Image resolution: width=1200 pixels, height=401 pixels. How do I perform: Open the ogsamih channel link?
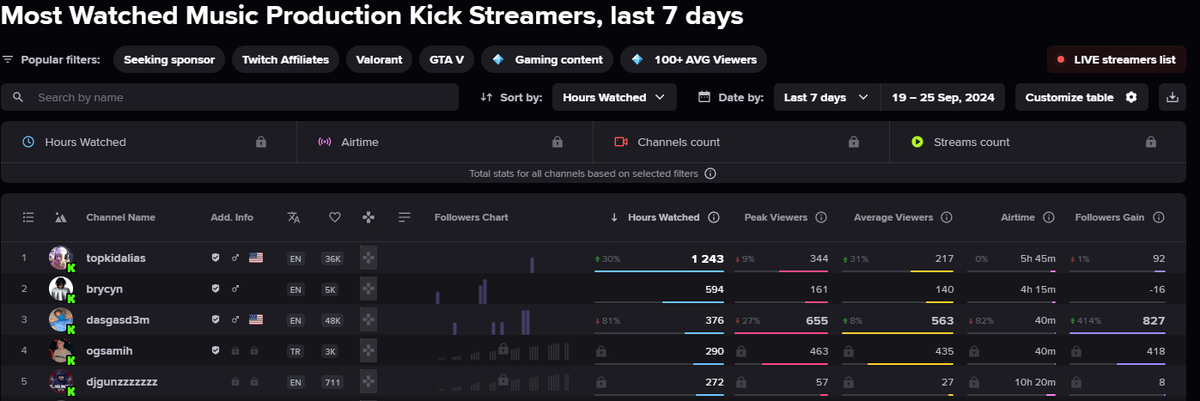pyautogui.click(x=109, y=351)
